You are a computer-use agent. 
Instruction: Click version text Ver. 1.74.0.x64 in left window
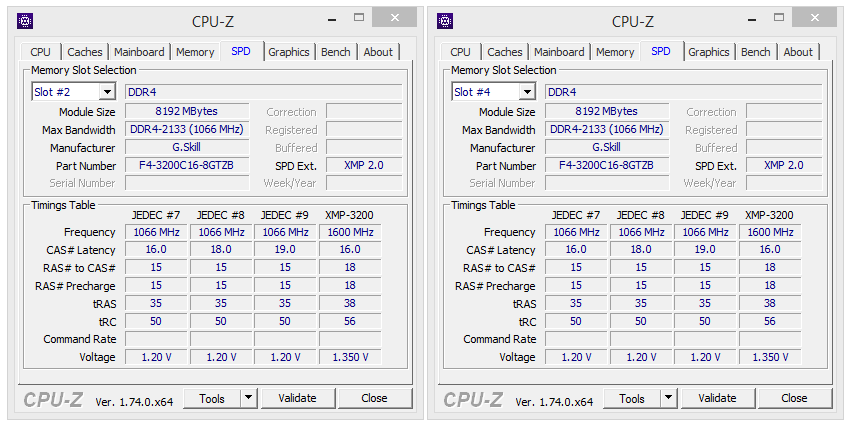click(134, 402)
